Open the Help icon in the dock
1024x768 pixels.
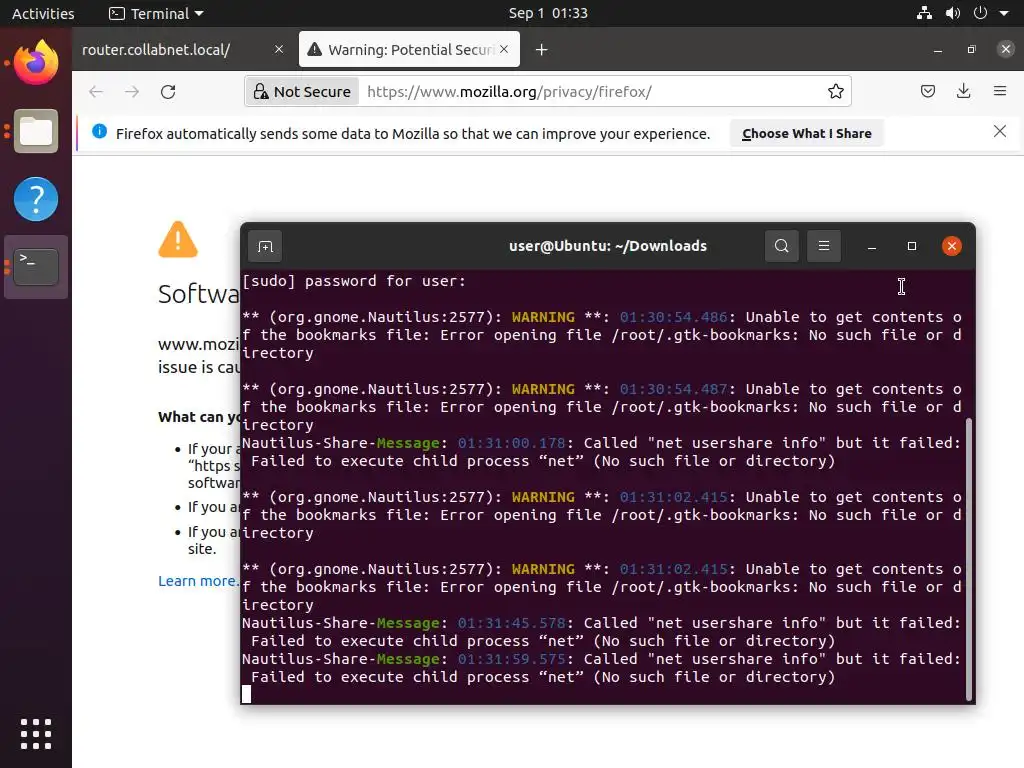(36, 199)
